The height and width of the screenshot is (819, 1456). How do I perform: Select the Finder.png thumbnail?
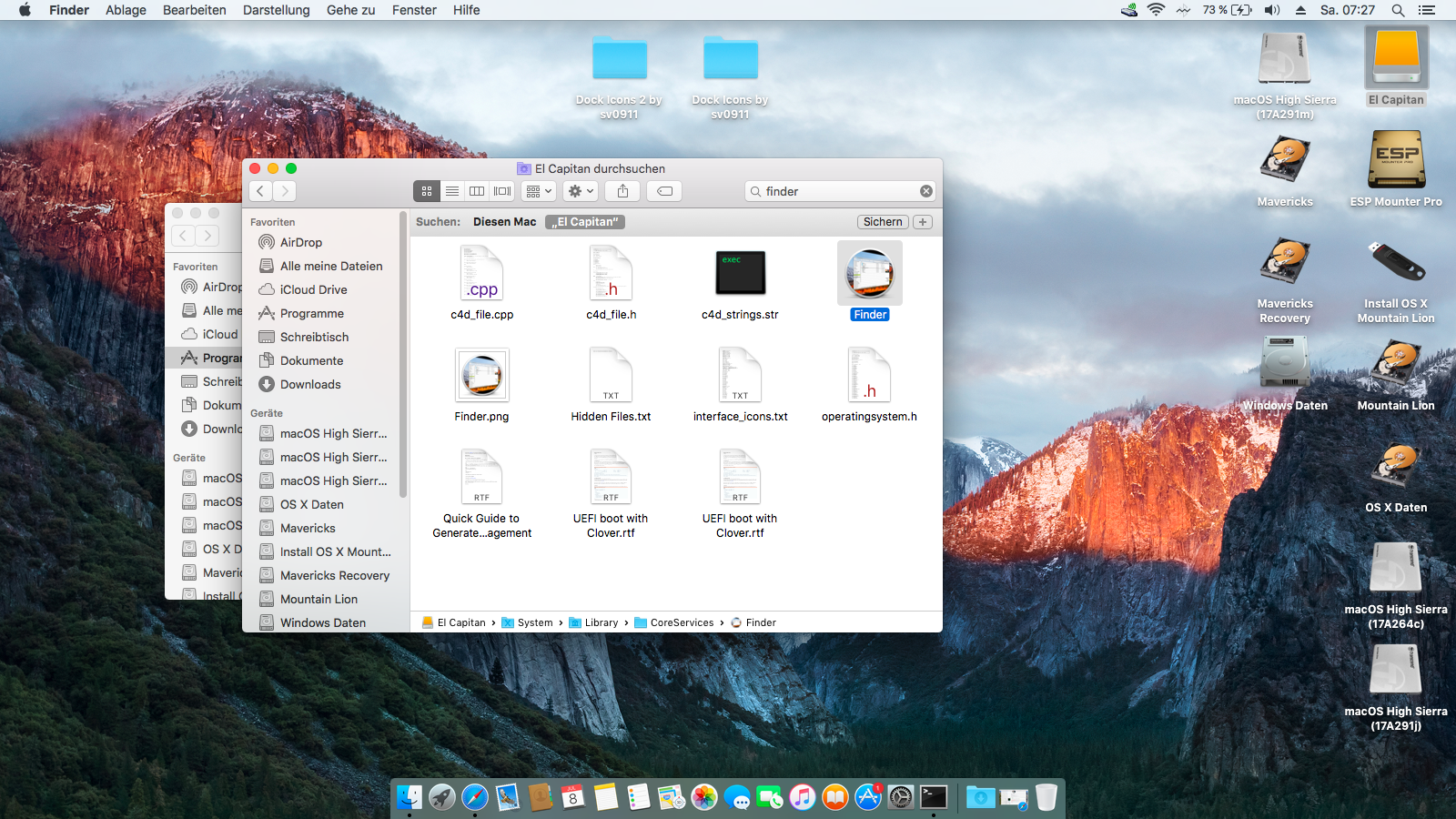tap(481, 375)
